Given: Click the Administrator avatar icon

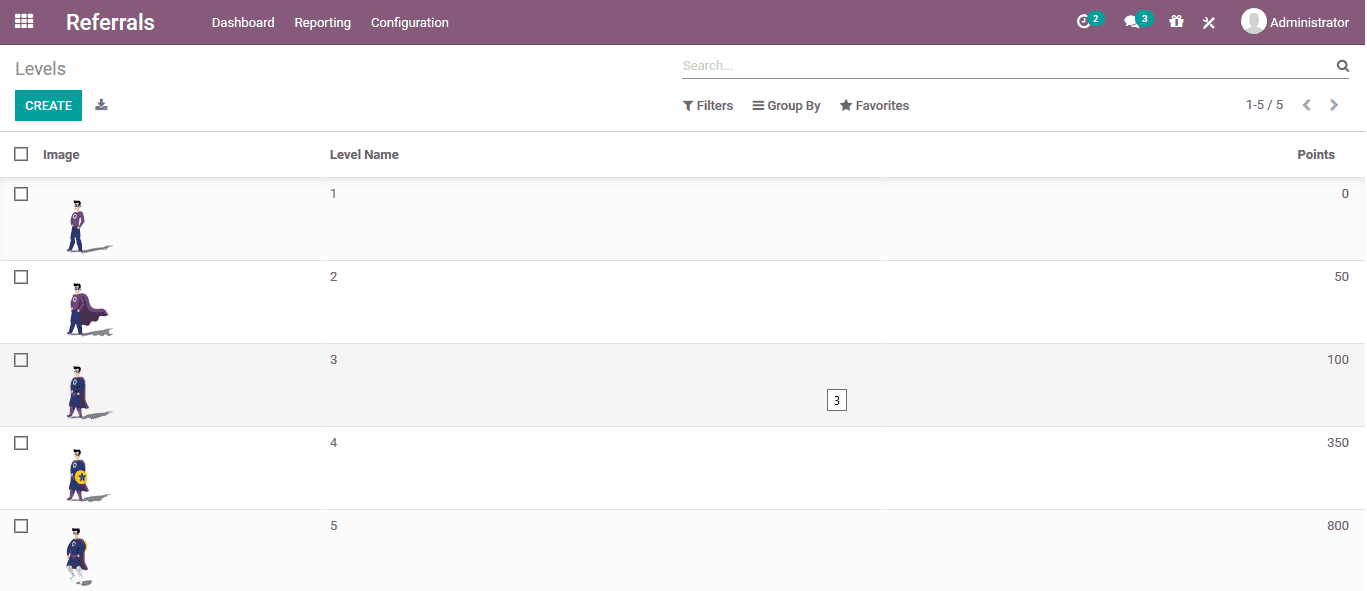Looking at the screenshot, I should tap(1253, 21).
